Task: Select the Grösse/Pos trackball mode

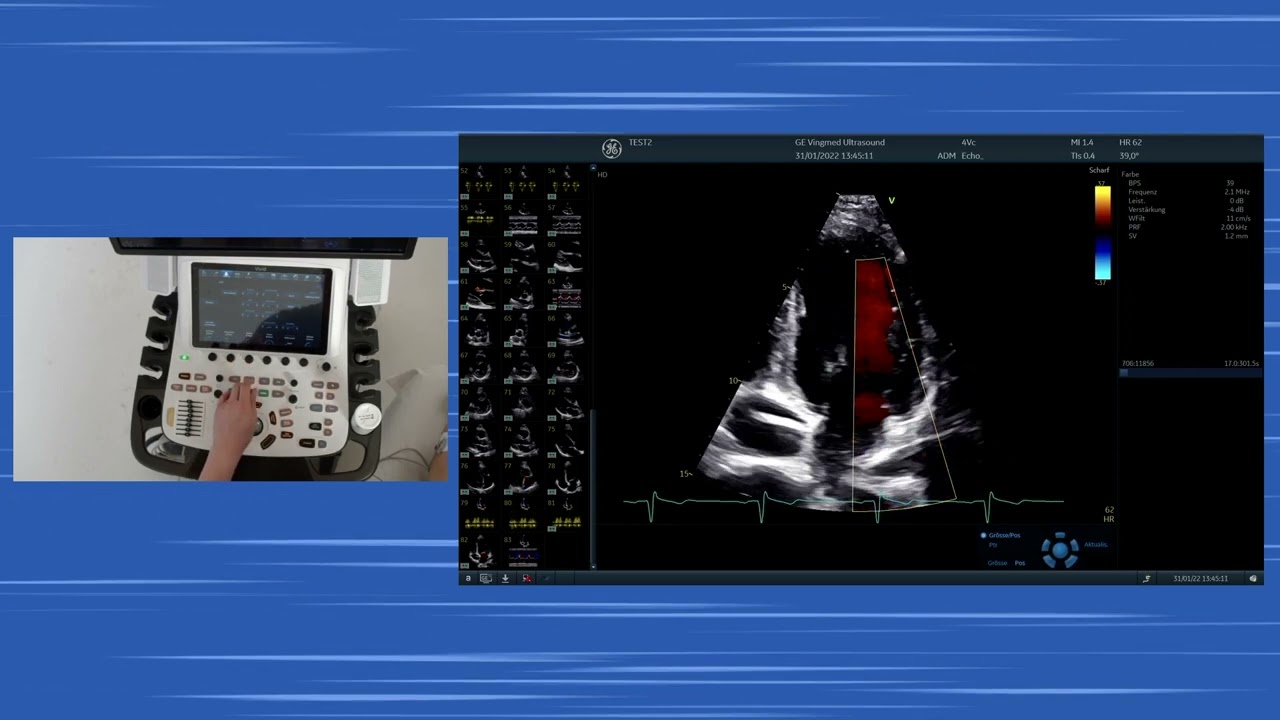Action: point(1001,535)
